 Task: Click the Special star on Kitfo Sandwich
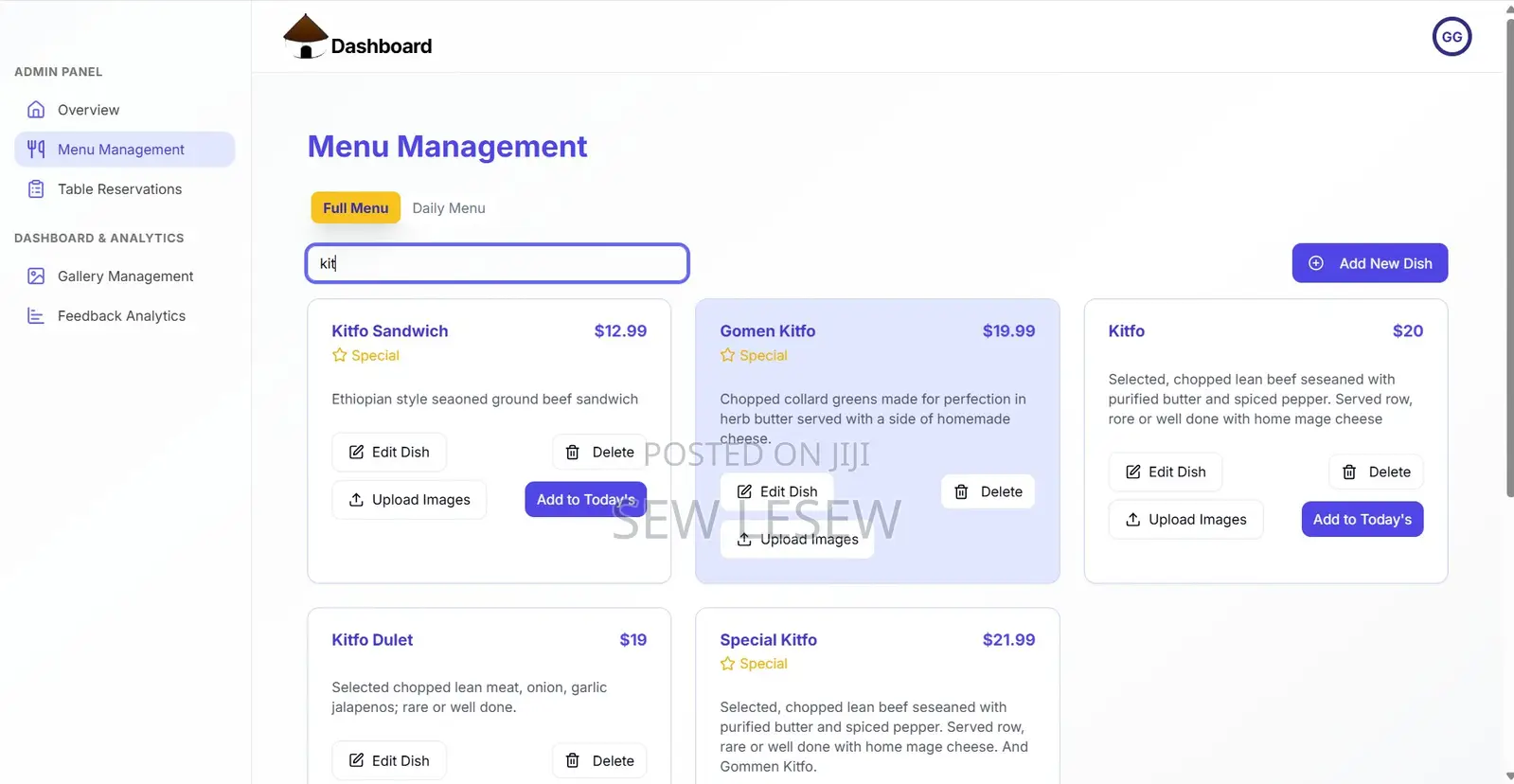tap(340, 355)
